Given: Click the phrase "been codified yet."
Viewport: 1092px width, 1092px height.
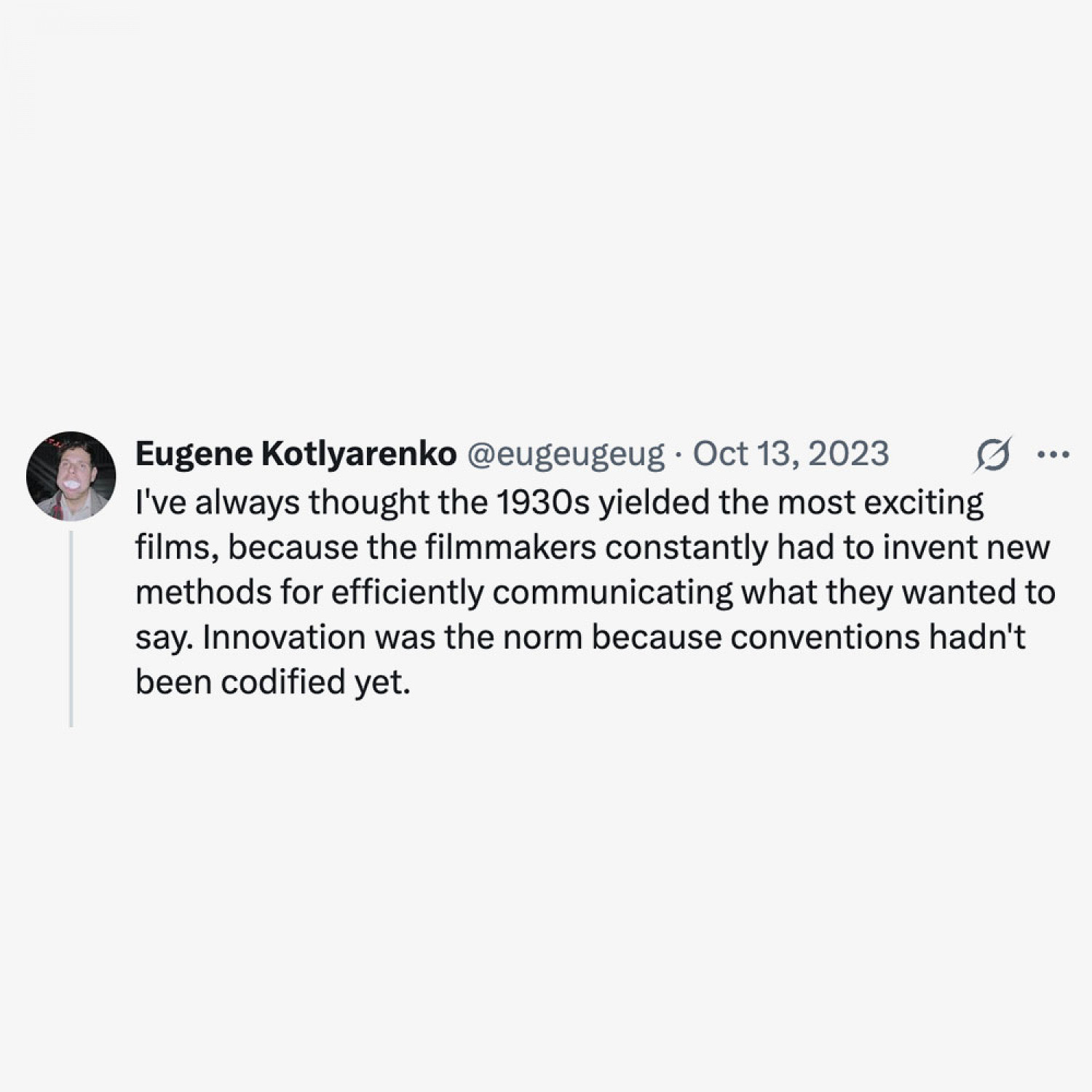Looking at the screenshot, I should pos(273,683).
